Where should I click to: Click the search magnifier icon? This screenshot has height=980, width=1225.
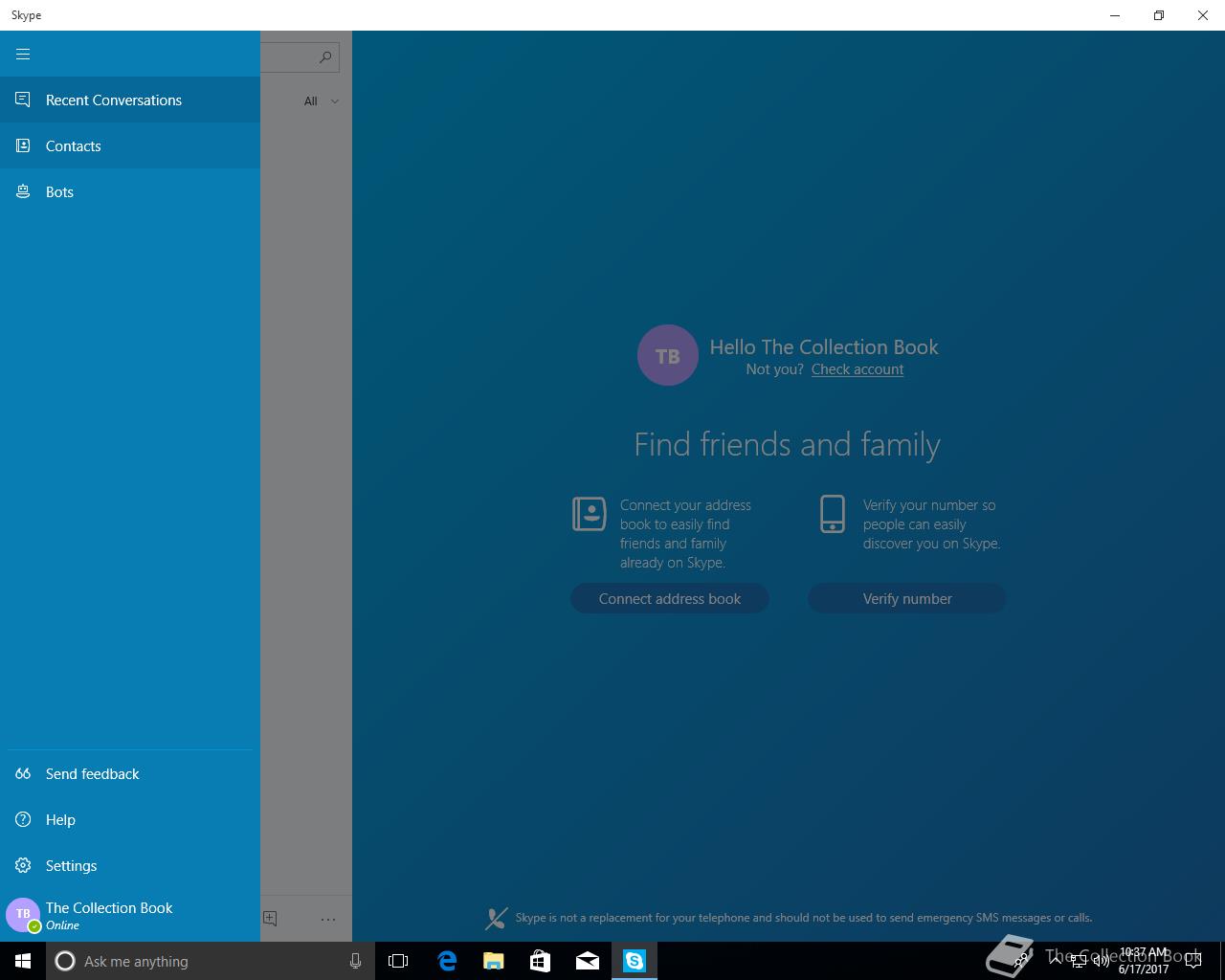[325, 57]
